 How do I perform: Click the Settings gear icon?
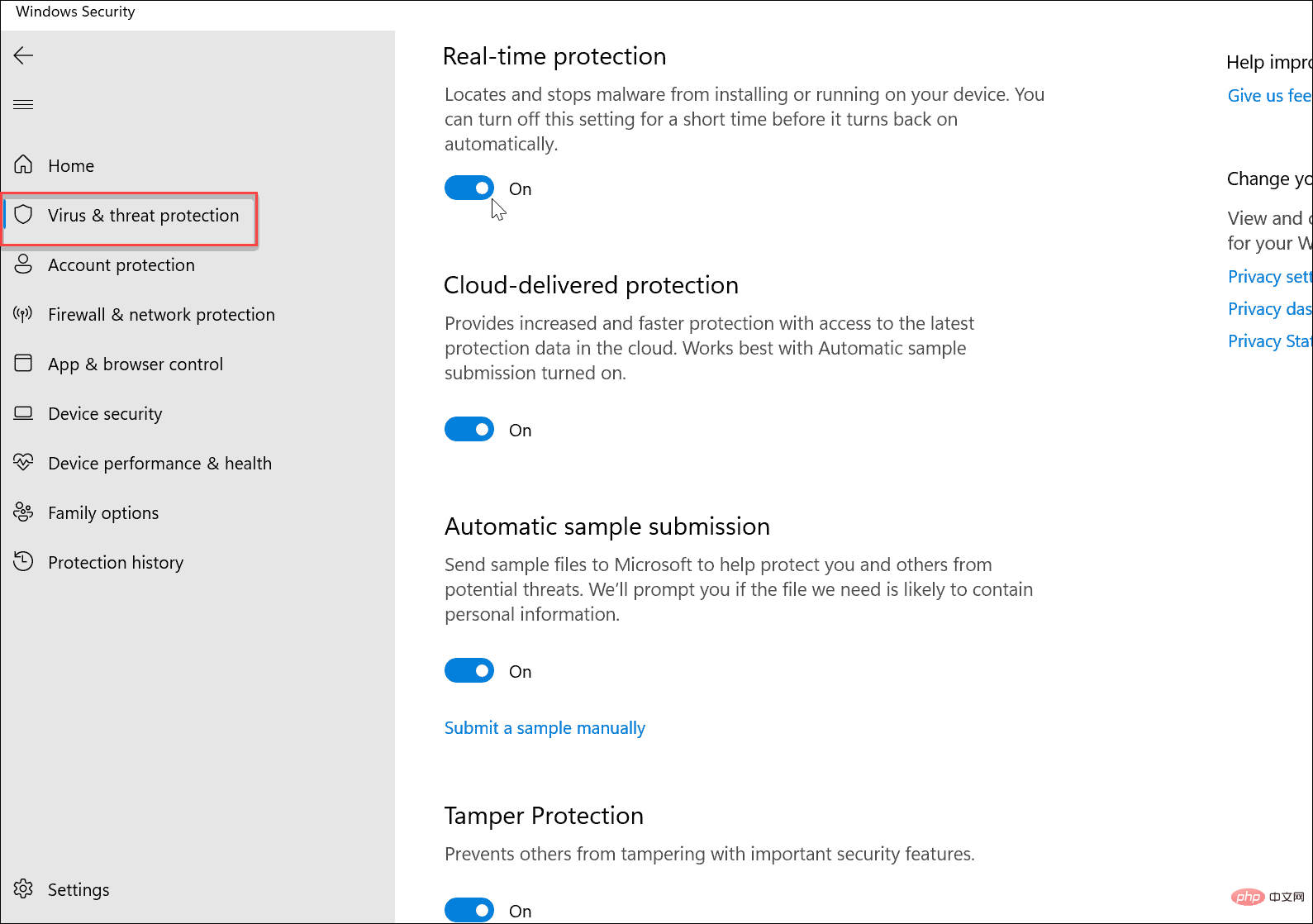pos(23,888)
